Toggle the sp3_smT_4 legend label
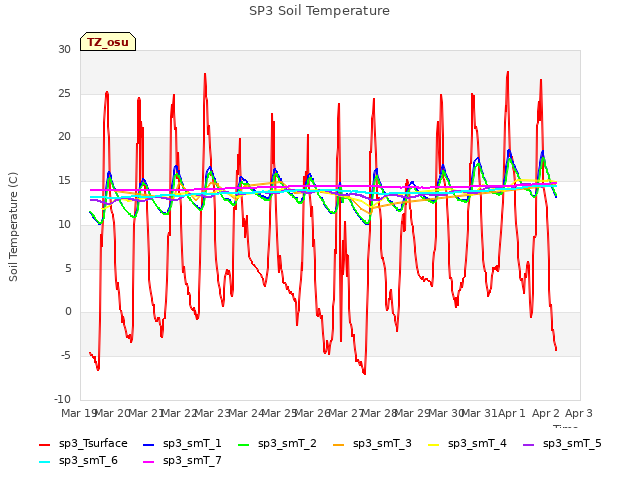This screenshot has width=640, height=480. pos(477,443)
